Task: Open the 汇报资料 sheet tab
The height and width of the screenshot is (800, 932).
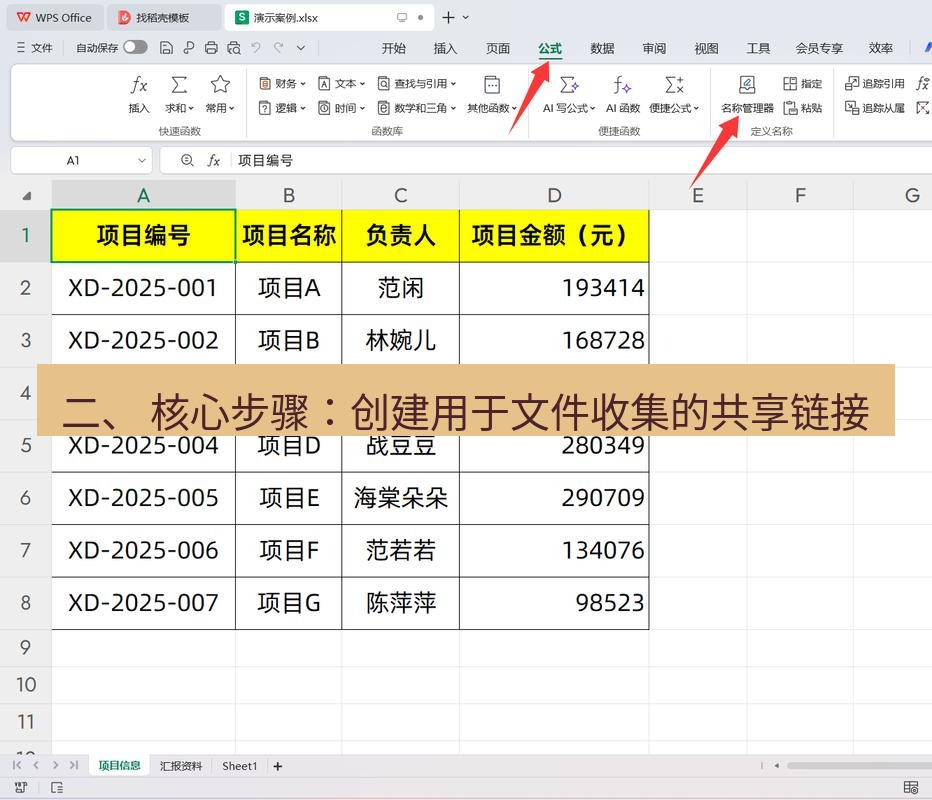Action: point(181,766)
